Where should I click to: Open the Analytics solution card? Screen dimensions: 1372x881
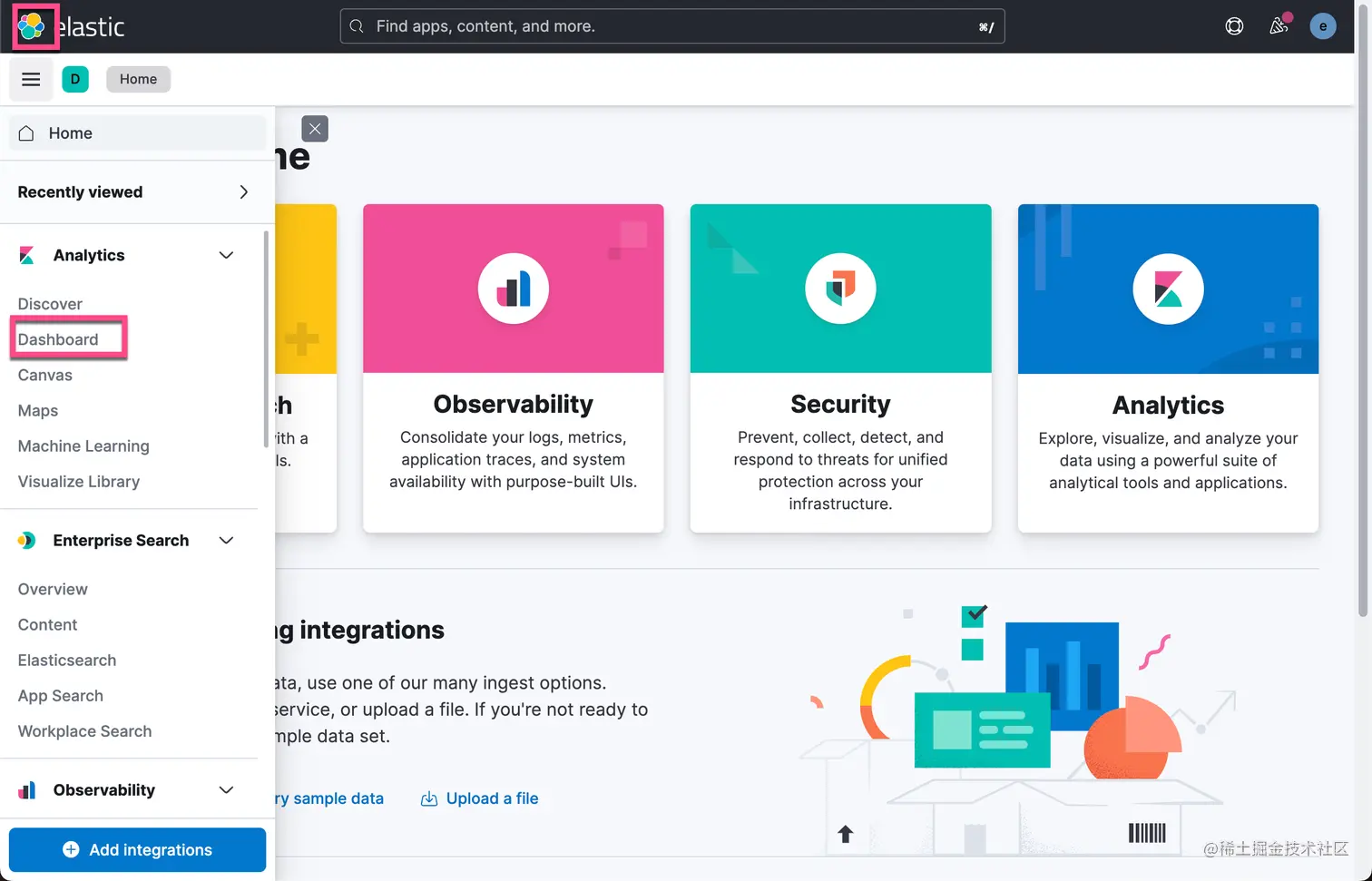(1168, 368)
